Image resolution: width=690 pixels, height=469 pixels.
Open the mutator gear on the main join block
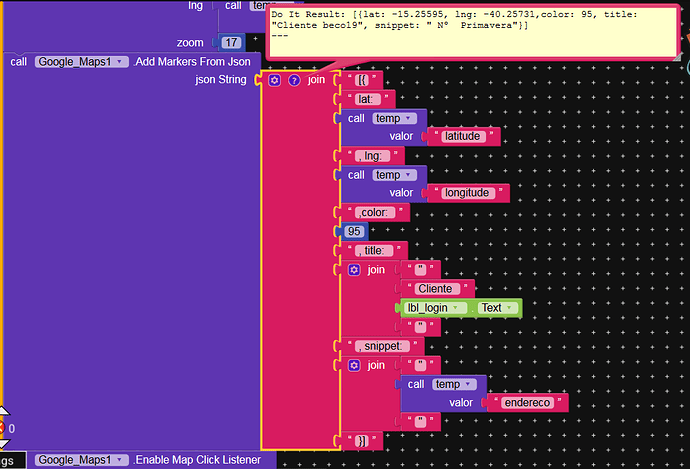(275, 80)
